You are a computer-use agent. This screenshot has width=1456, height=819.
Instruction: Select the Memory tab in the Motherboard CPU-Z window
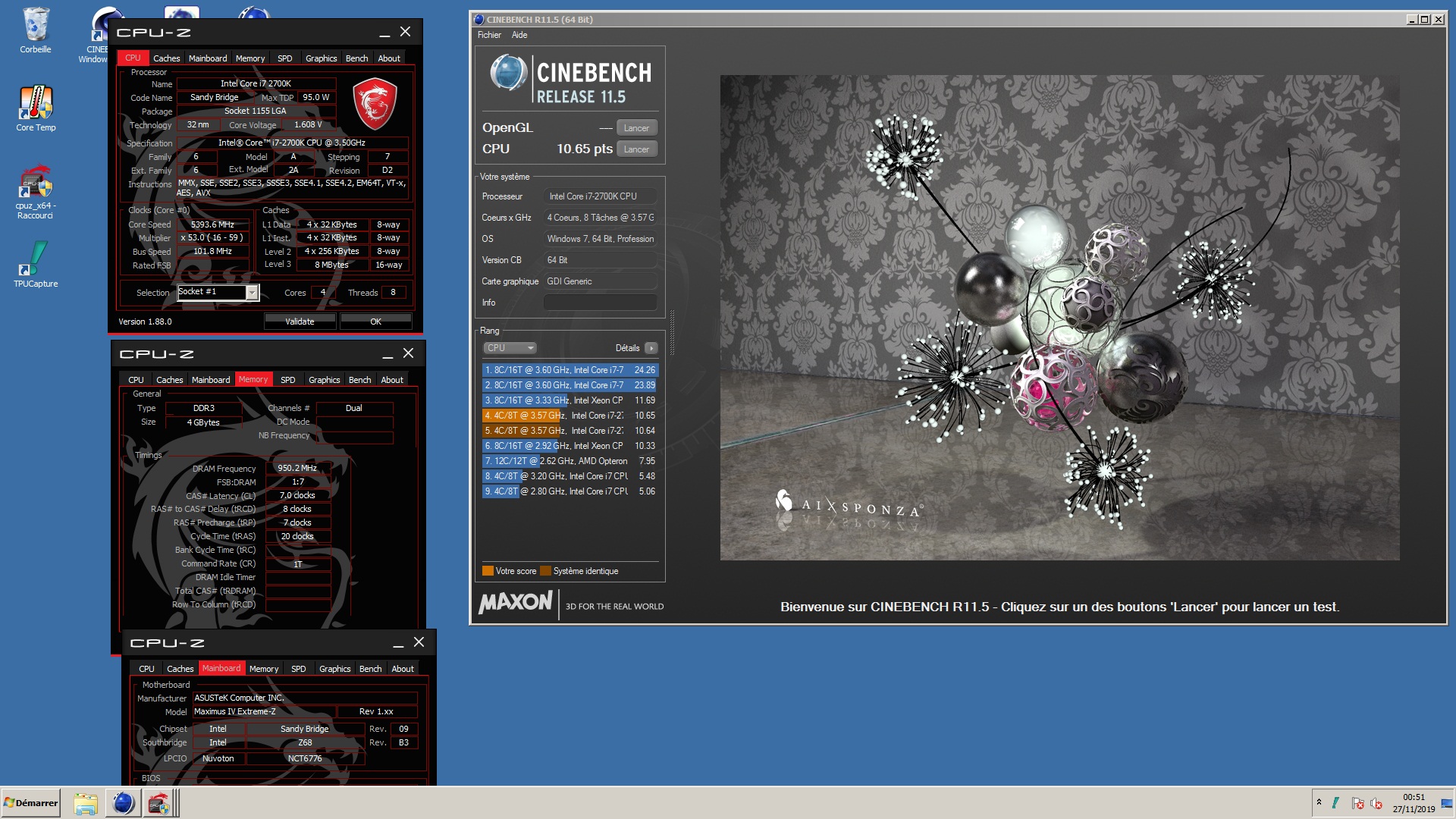[264, 669]
